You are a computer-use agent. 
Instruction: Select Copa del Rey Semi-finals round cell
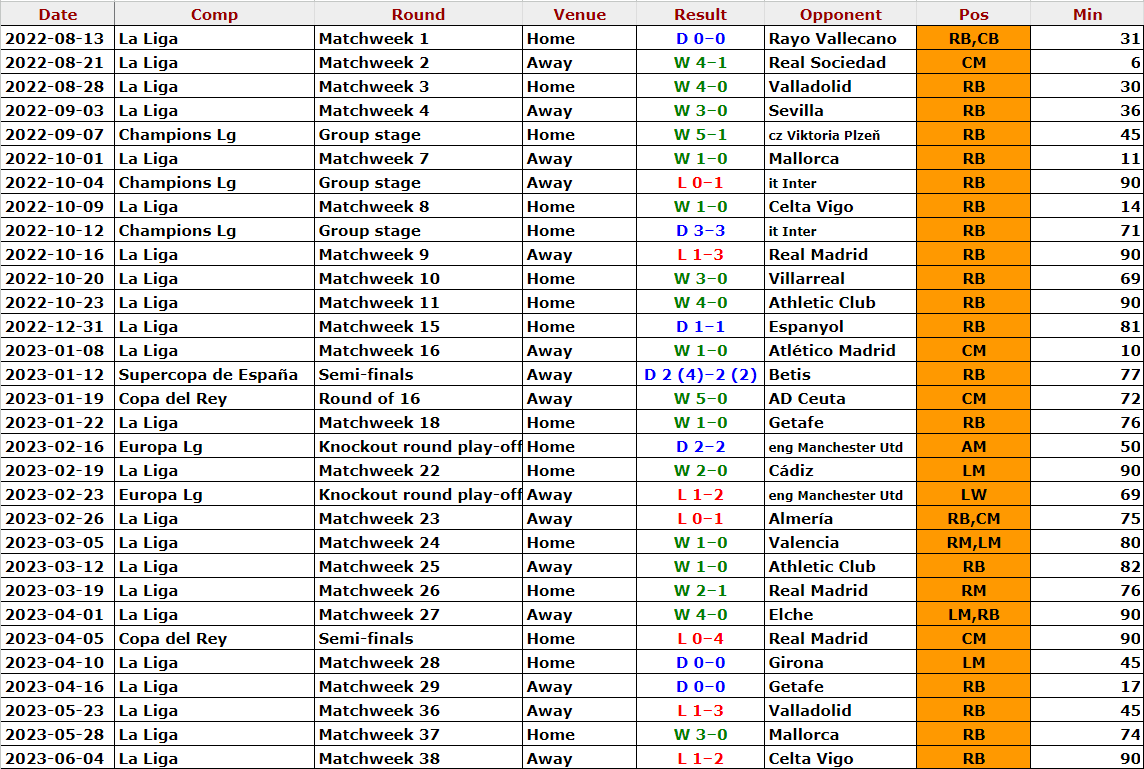point(418,638)
